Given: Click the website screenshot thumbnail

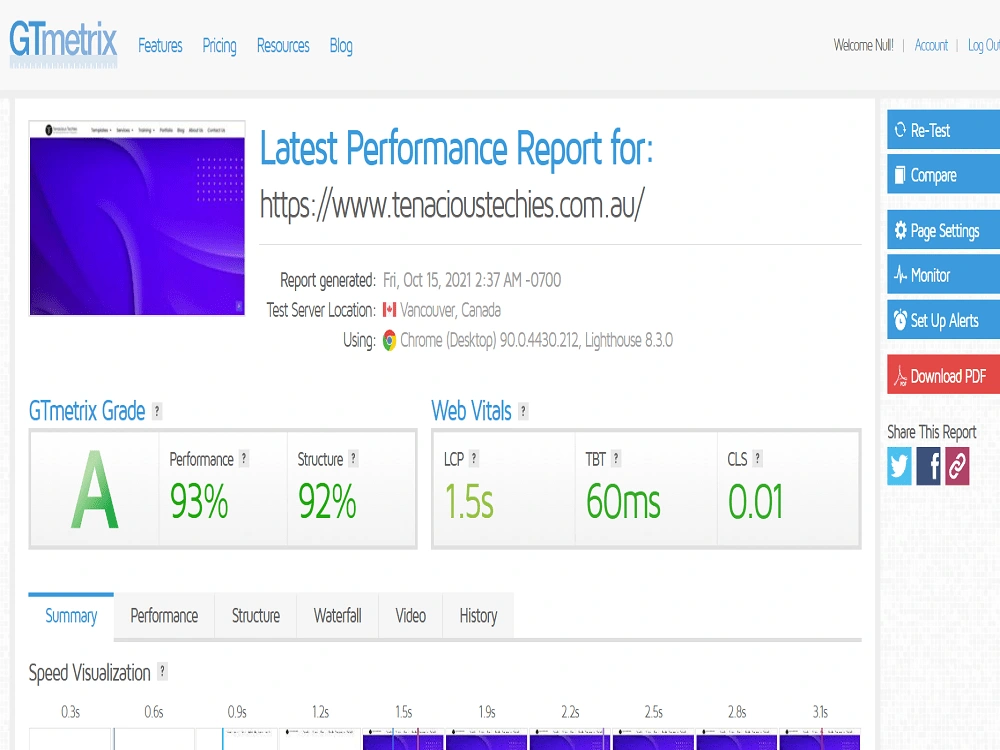Looking at the screenshot, I should click(137, 218).
